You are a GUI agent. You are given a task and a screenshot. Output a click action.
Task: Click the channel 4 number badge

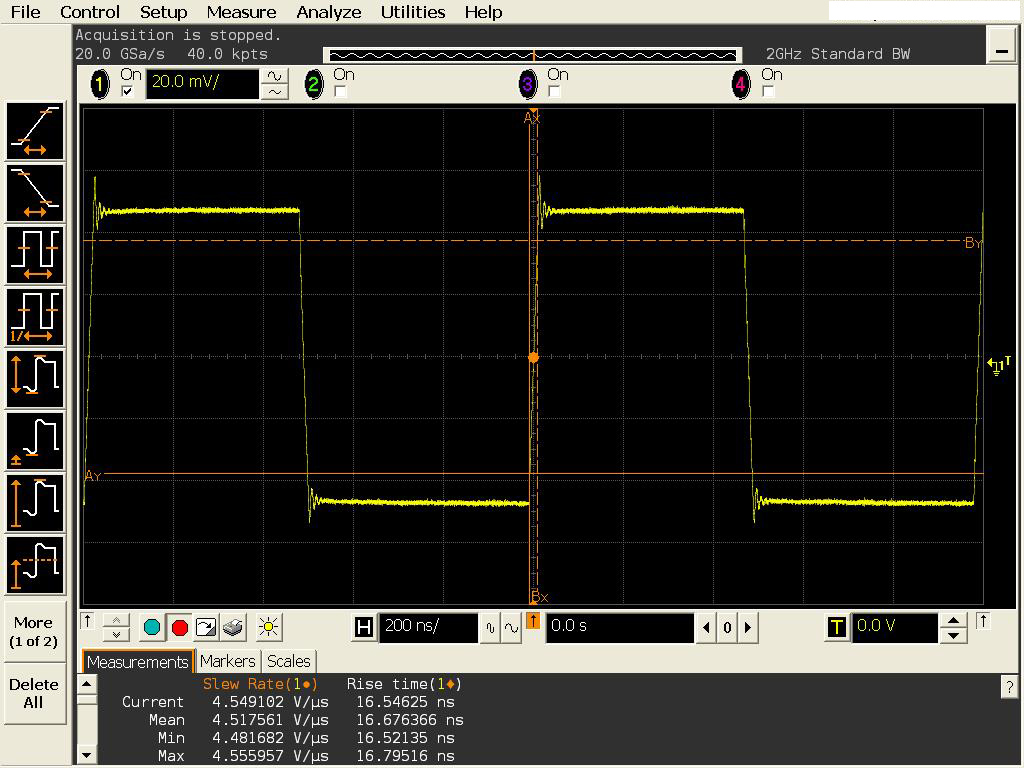coord(741,84)
